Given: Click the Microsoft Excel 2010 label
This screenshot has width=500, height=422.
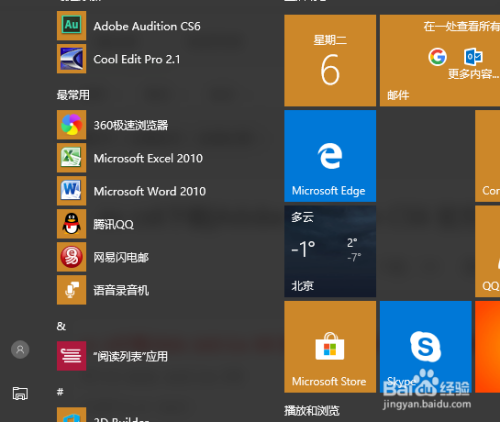Looking at the screenshot, I should [148, 158].
